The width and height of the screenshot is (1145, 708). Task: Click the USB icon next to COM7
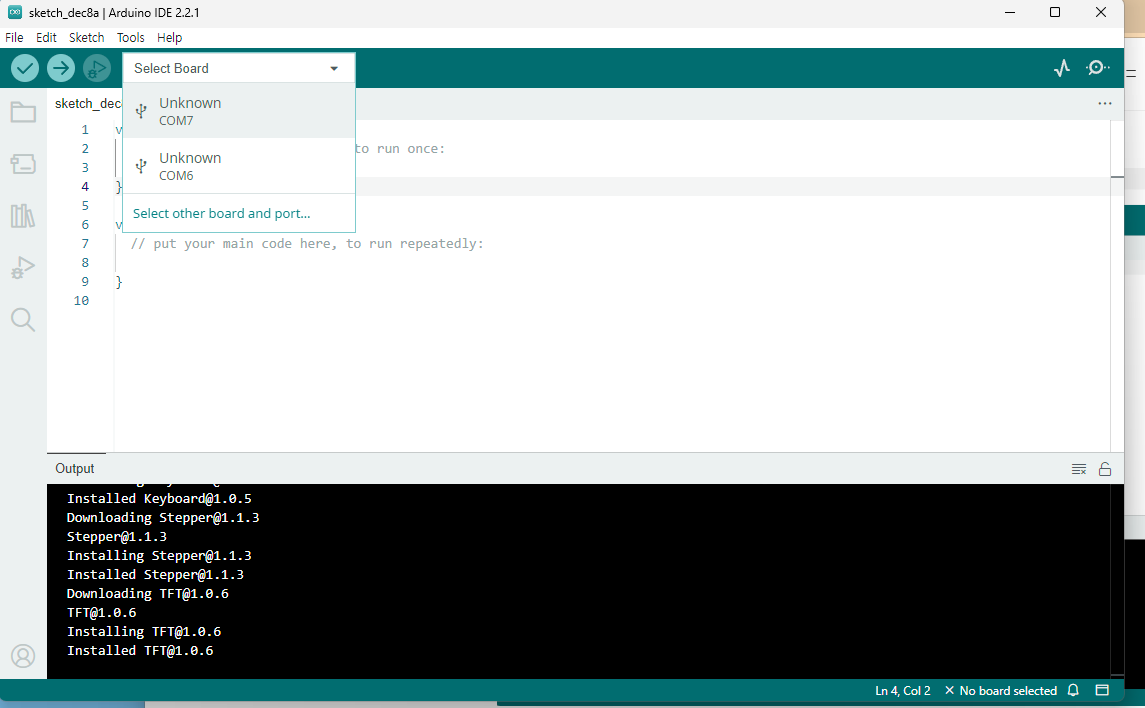(x=142, y=111)
